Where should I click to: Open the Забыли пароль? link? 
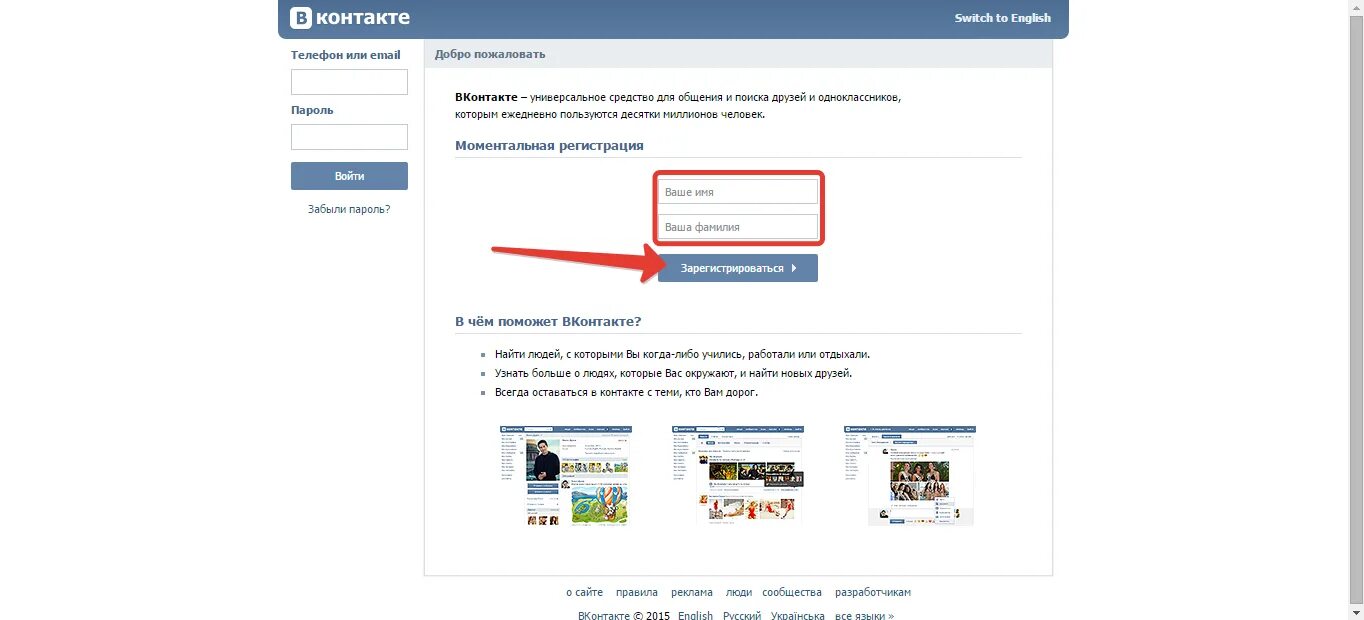349,209
